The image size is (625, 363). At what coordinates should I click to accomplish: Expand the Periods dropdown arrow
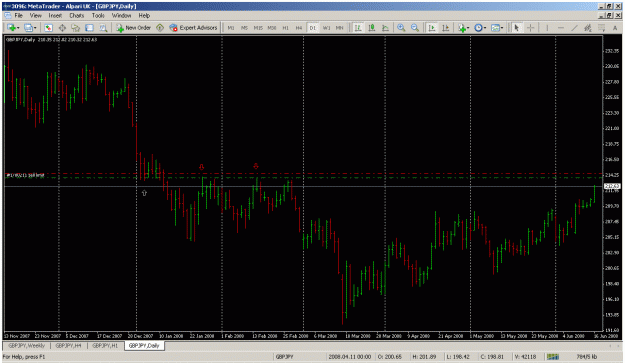point(485,27)
